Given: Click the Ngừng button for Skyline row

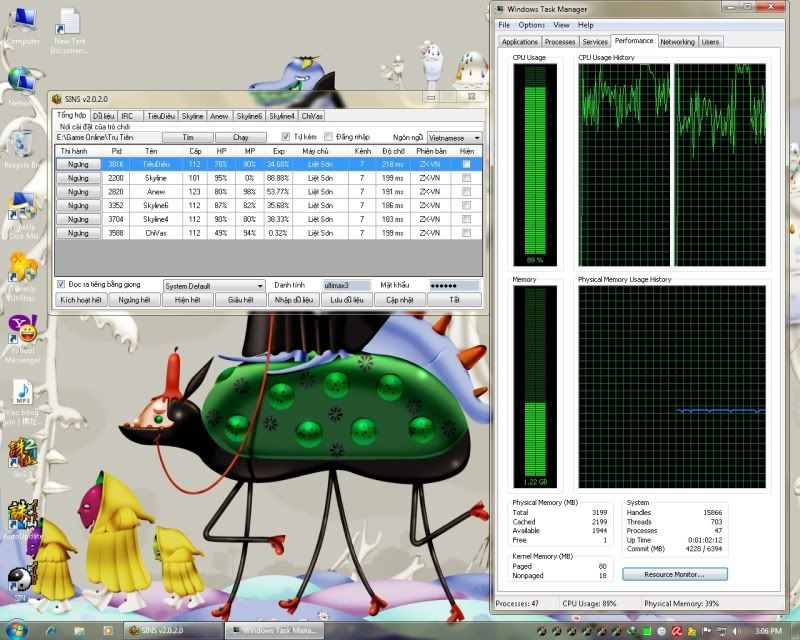Looking at the screenshot, I should (78, 178).
